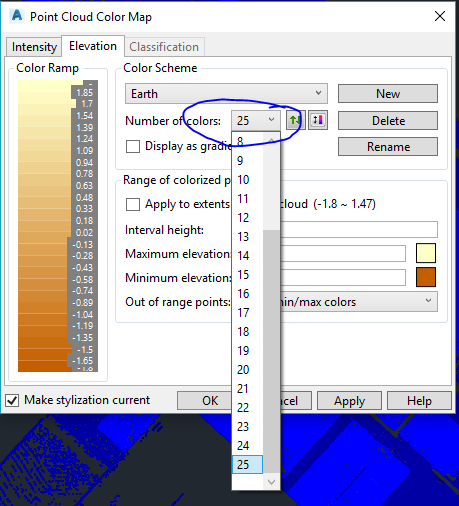This screenshot has width=459, height=506.
Task: Switch to the Intensity tab
Action: click(x=34, y=47)
